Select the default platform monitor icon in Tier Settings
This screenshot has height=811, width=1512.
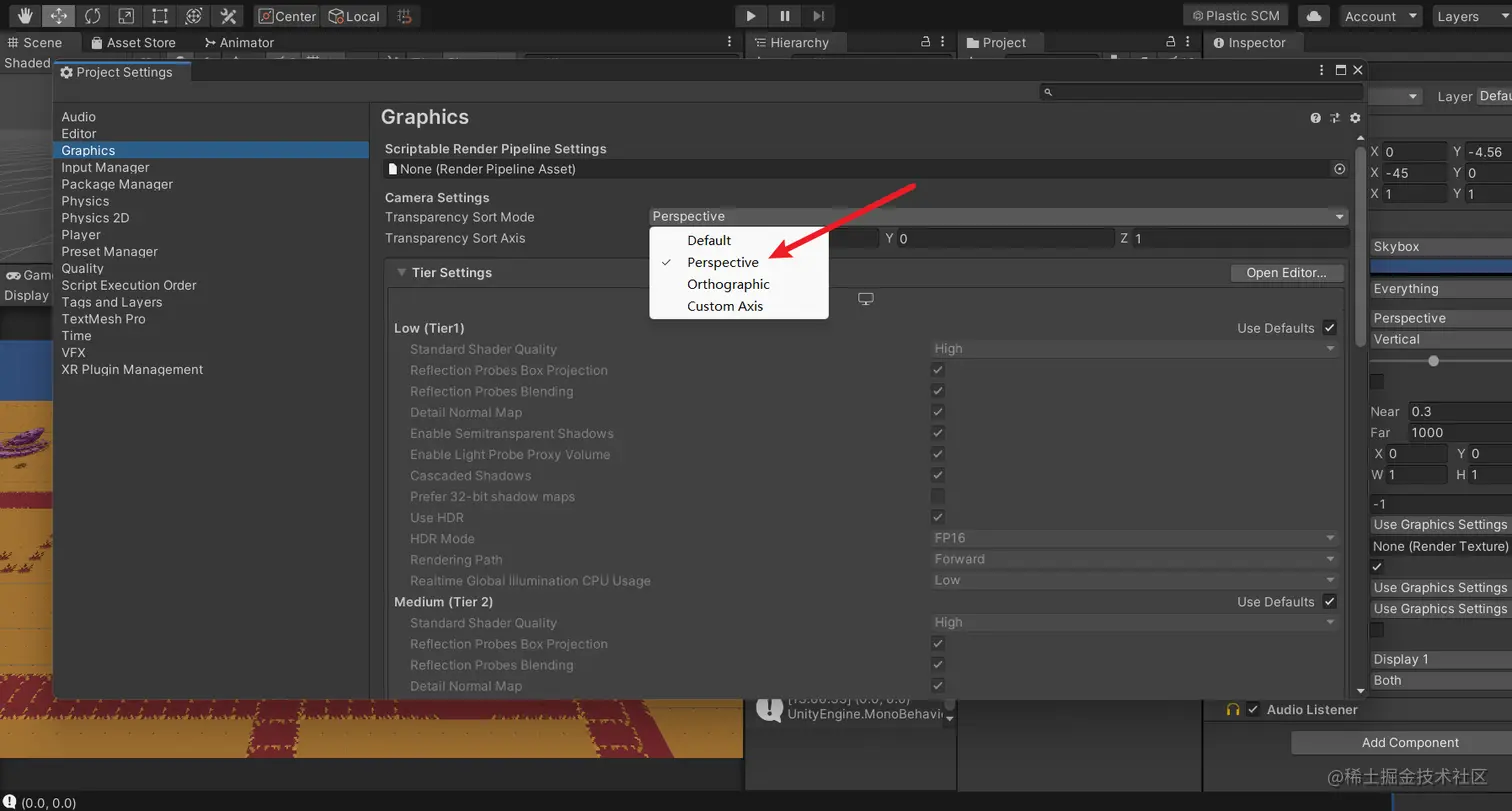[x=866, y=299]
